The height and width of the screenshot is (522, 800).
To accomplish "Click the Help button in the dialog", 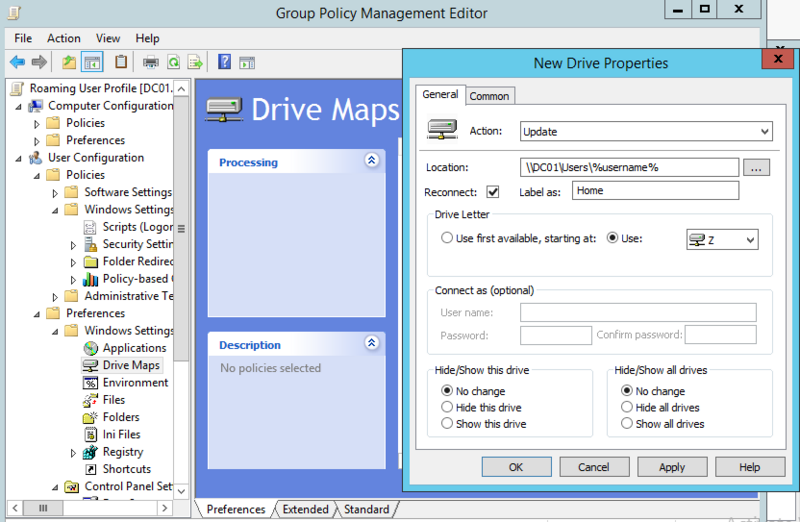I will tap(749, 467).
